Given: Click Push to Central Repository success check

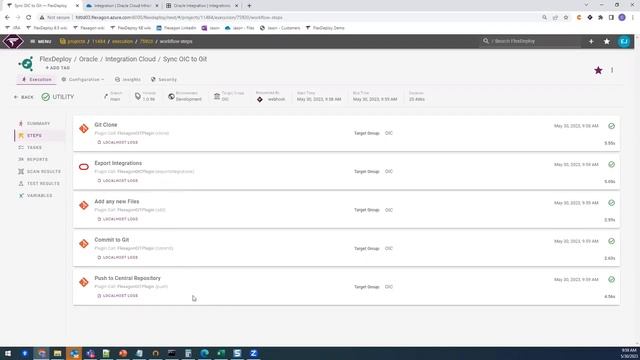Looking at the screenshot, I should pyautogui.click(x=611, y=280).
